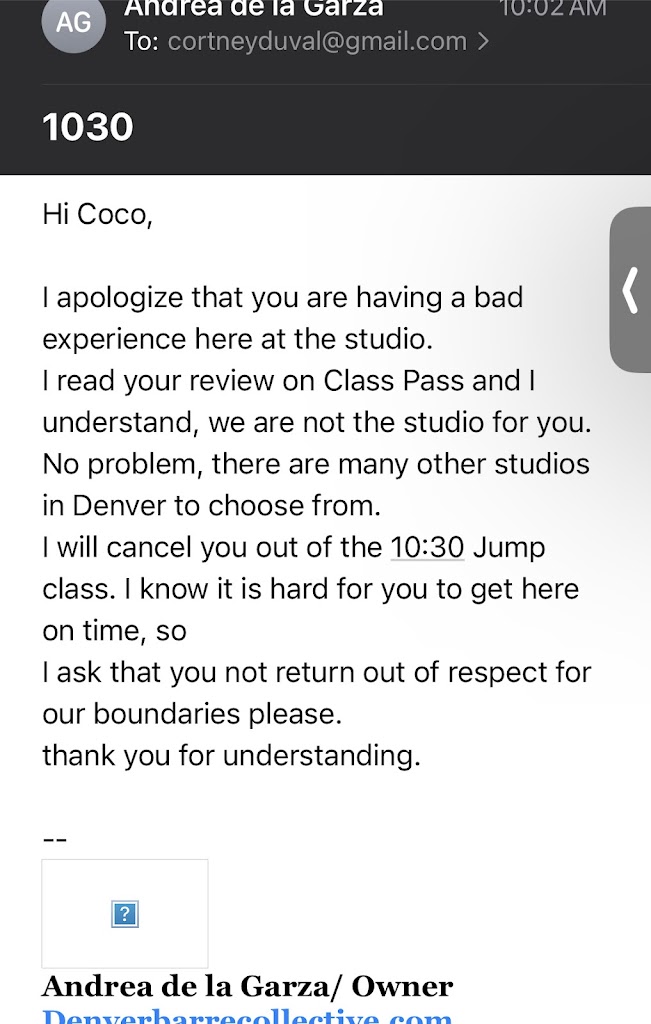Open the underlined 10:30 time link

(x=427, y=548)
